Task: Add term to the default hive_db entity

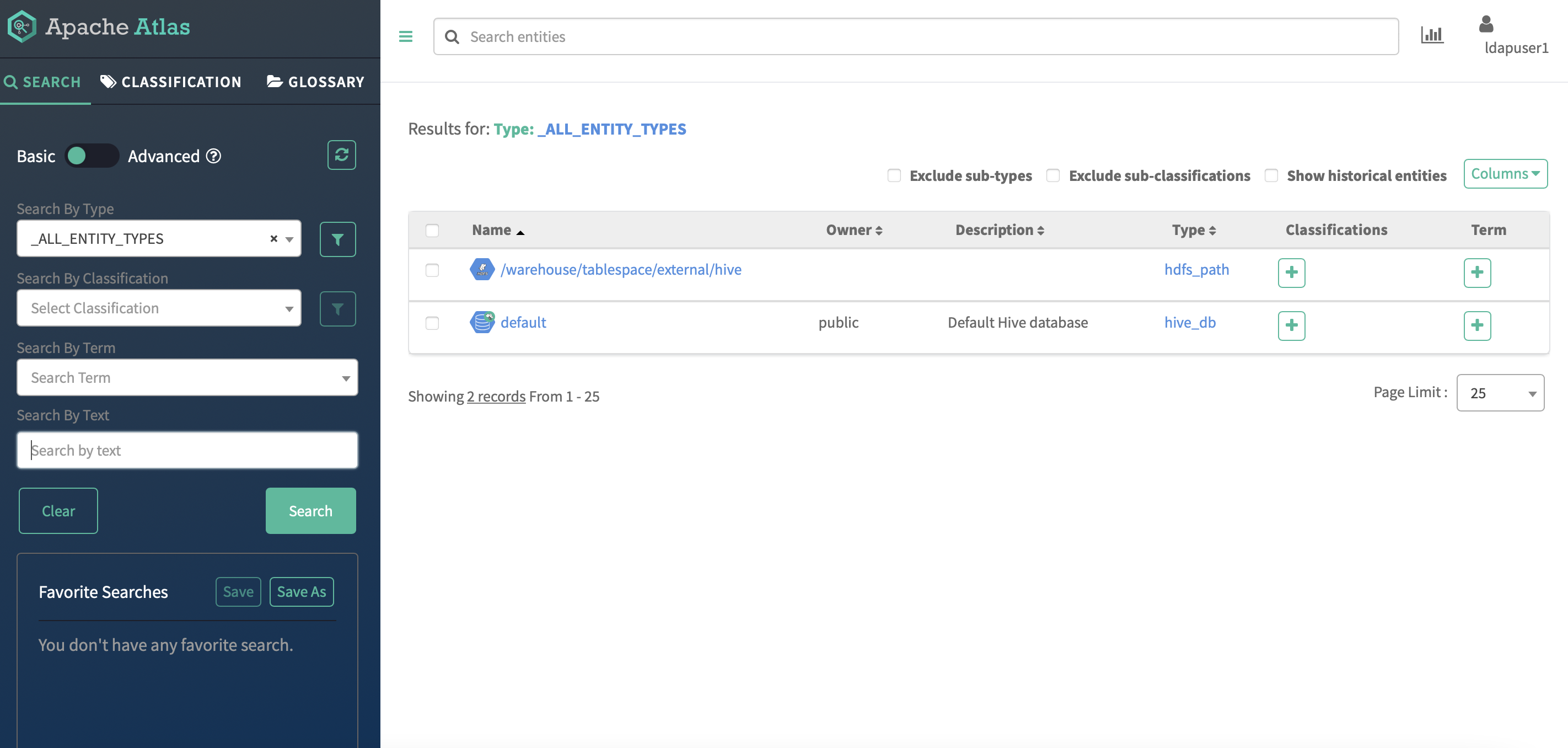Action: tap(1476, 325)
